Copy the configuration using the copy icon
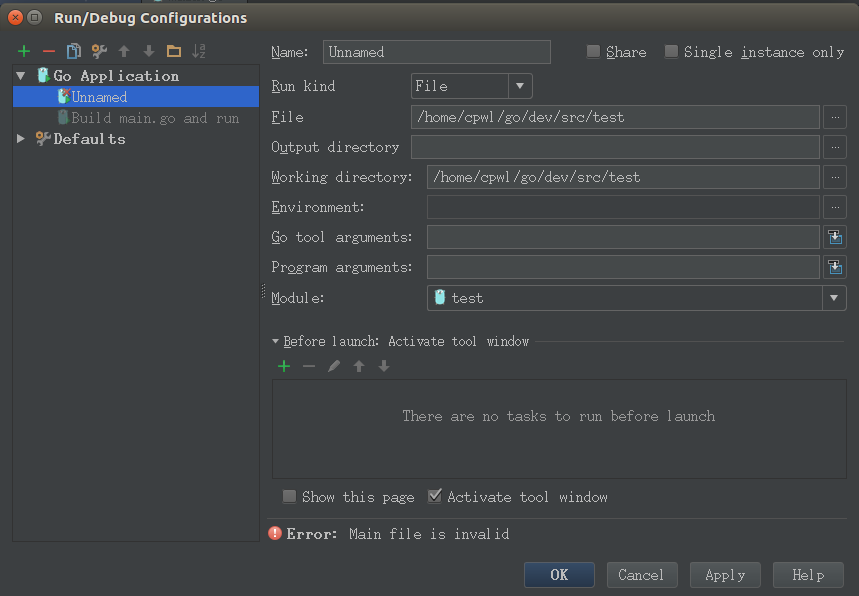The image size is (859, 596). (73, 51)
